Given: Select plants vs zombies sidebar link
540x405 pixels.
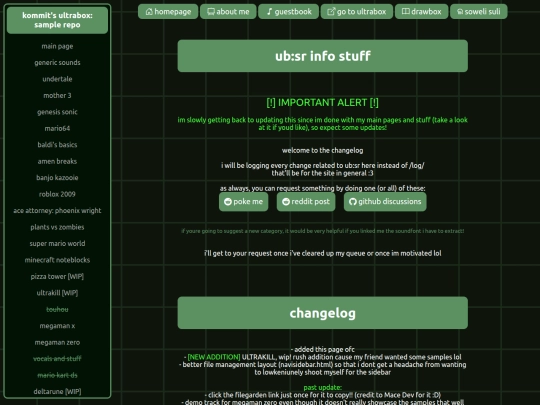Looking at the screenshot, I should [57, 227].
